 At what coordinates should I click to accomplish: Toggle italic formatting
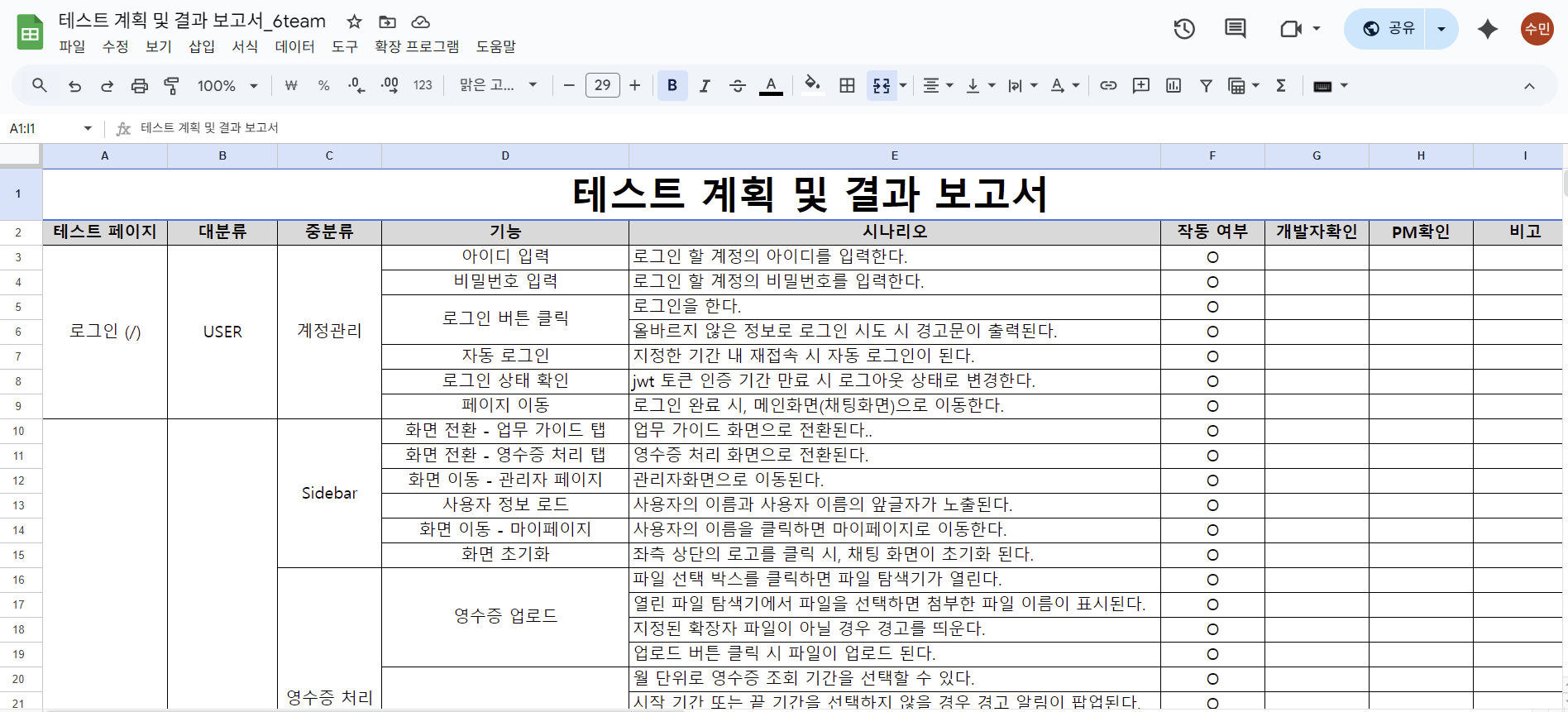[x=705, y=85]
